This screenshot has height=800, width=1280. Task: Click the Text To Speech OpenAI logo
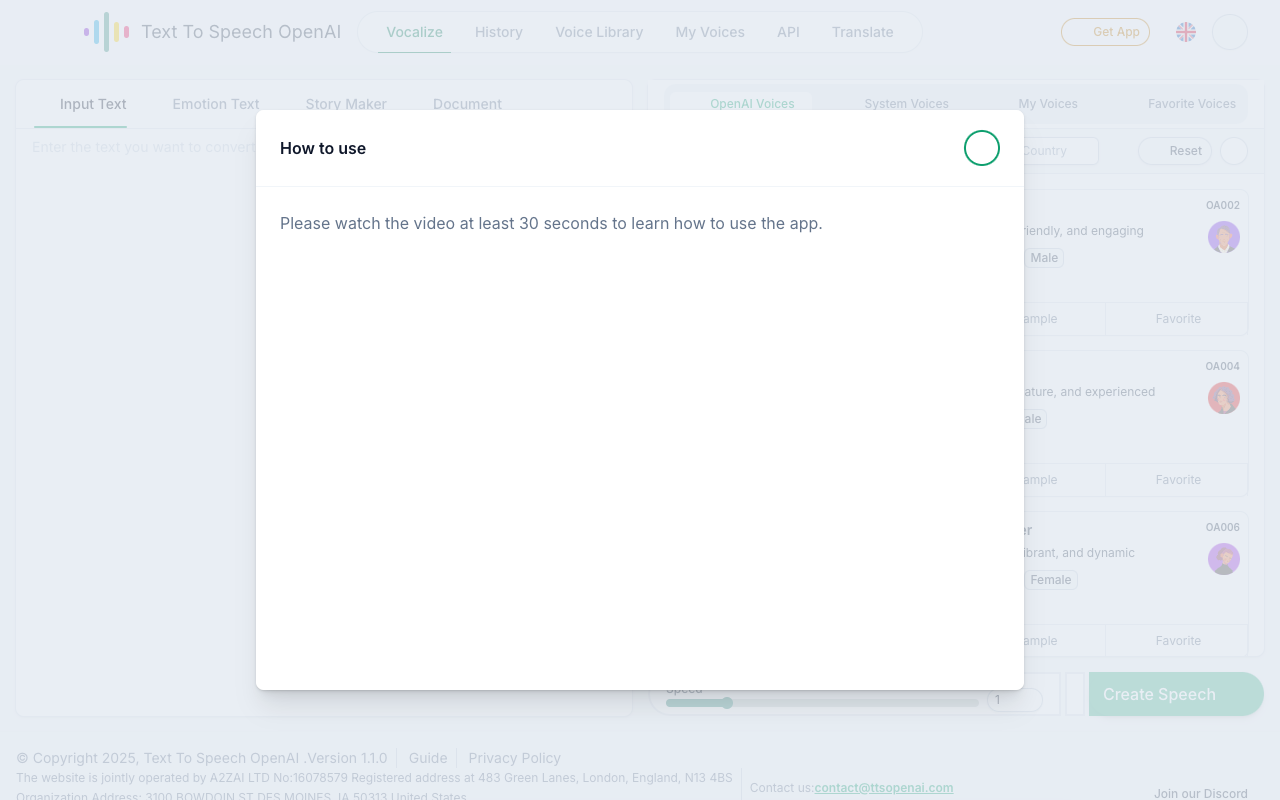(212, 32)
